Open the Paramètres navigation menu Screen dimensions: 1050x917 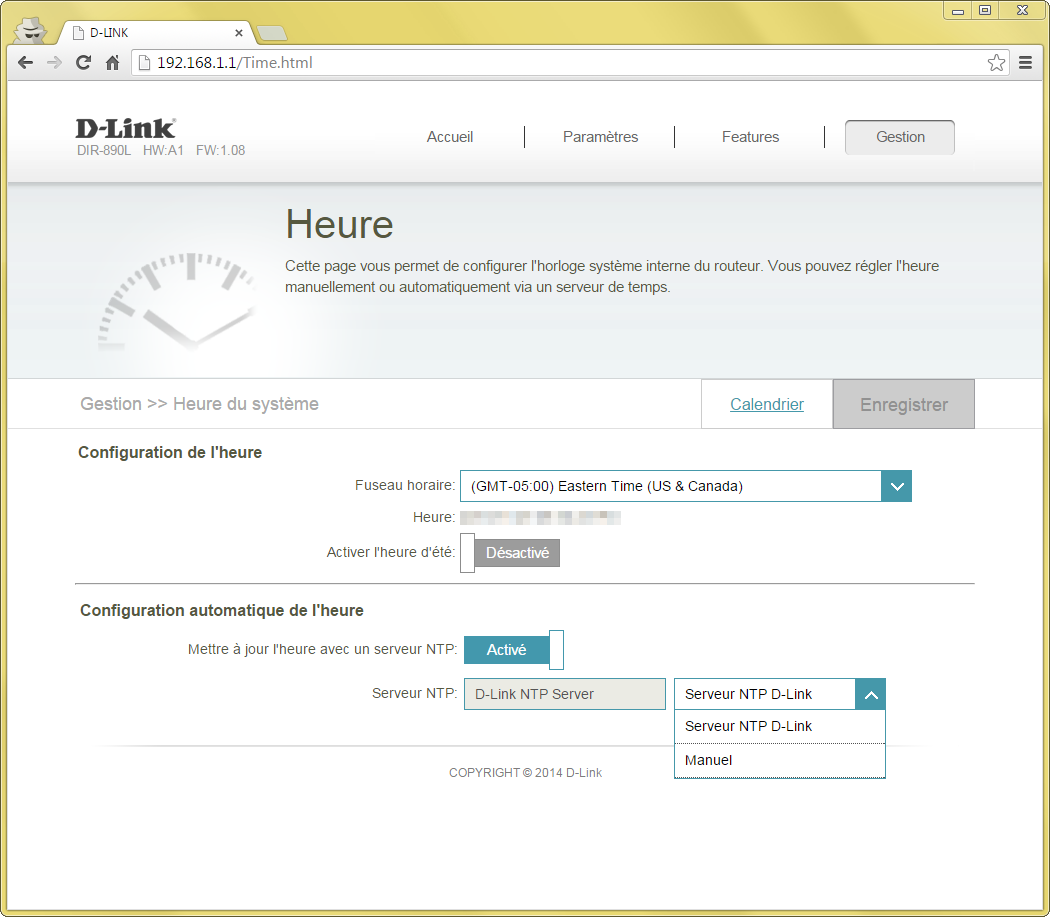pyautogui.click(x=600, y=137)
